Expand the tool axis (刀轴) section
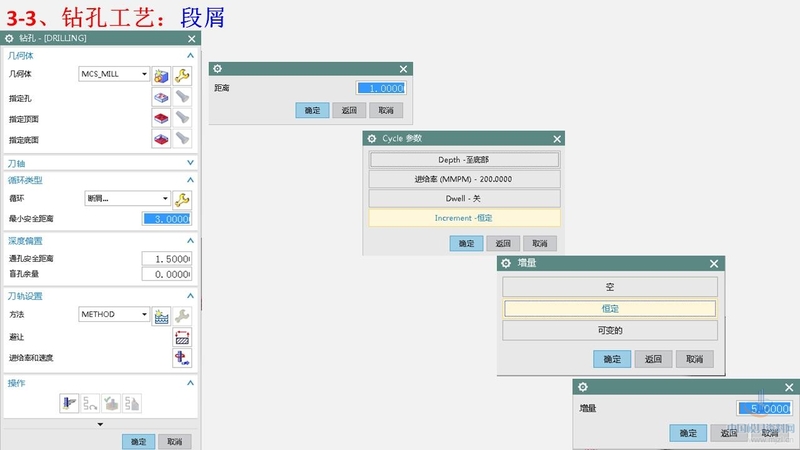Image resolution: width=800 pixels, height=450 pixels. (190, 163)
